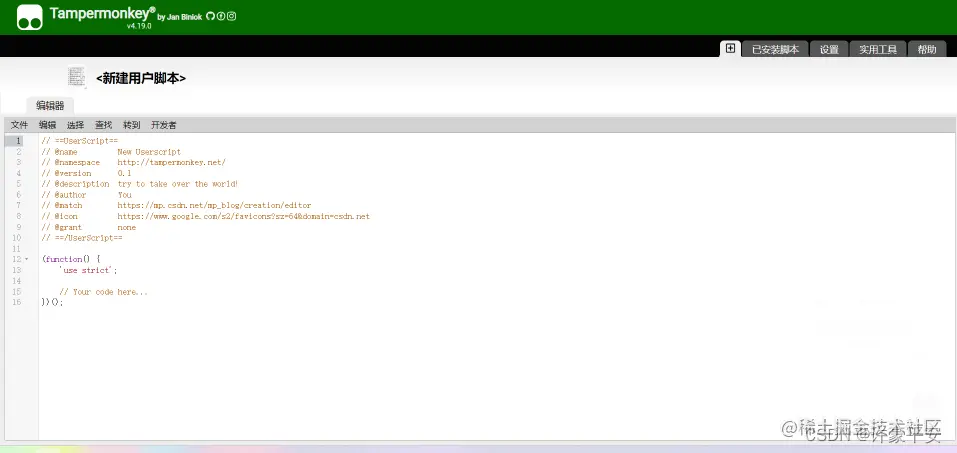The height and width of the screenshot is (453, 957).
Task: Open the 编辑 menu
Action: (48, 125)
